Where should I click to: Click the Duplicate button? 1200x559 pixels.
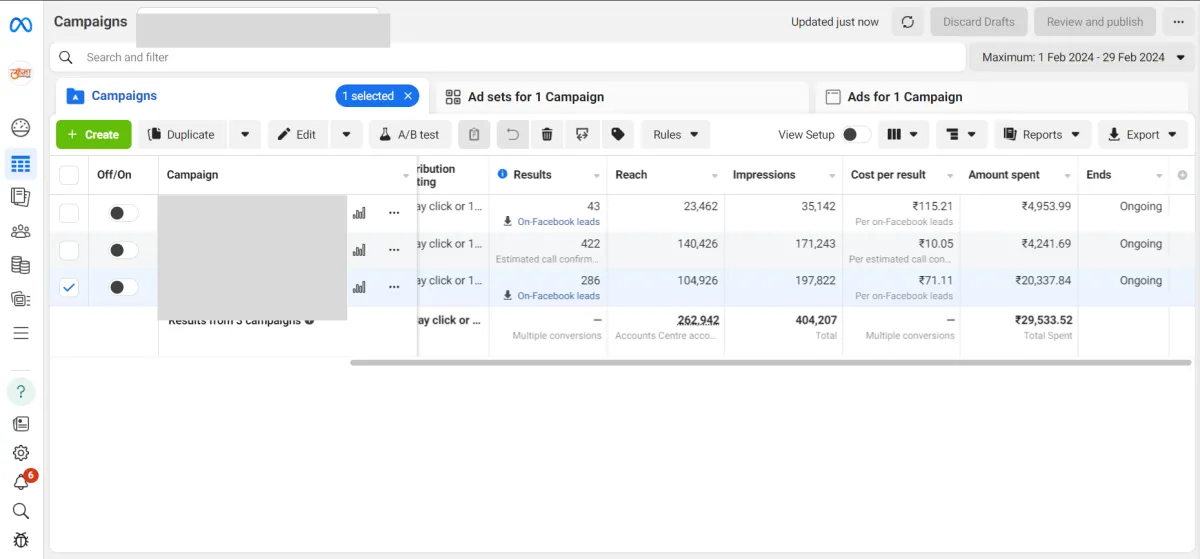[x=182, y=135]
